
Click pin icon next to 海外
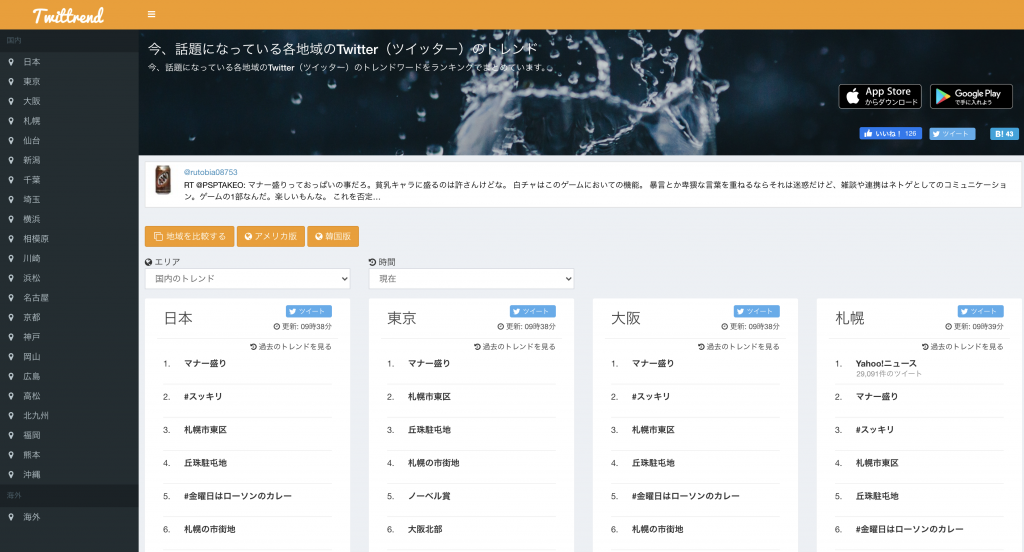tap(11, 517)
